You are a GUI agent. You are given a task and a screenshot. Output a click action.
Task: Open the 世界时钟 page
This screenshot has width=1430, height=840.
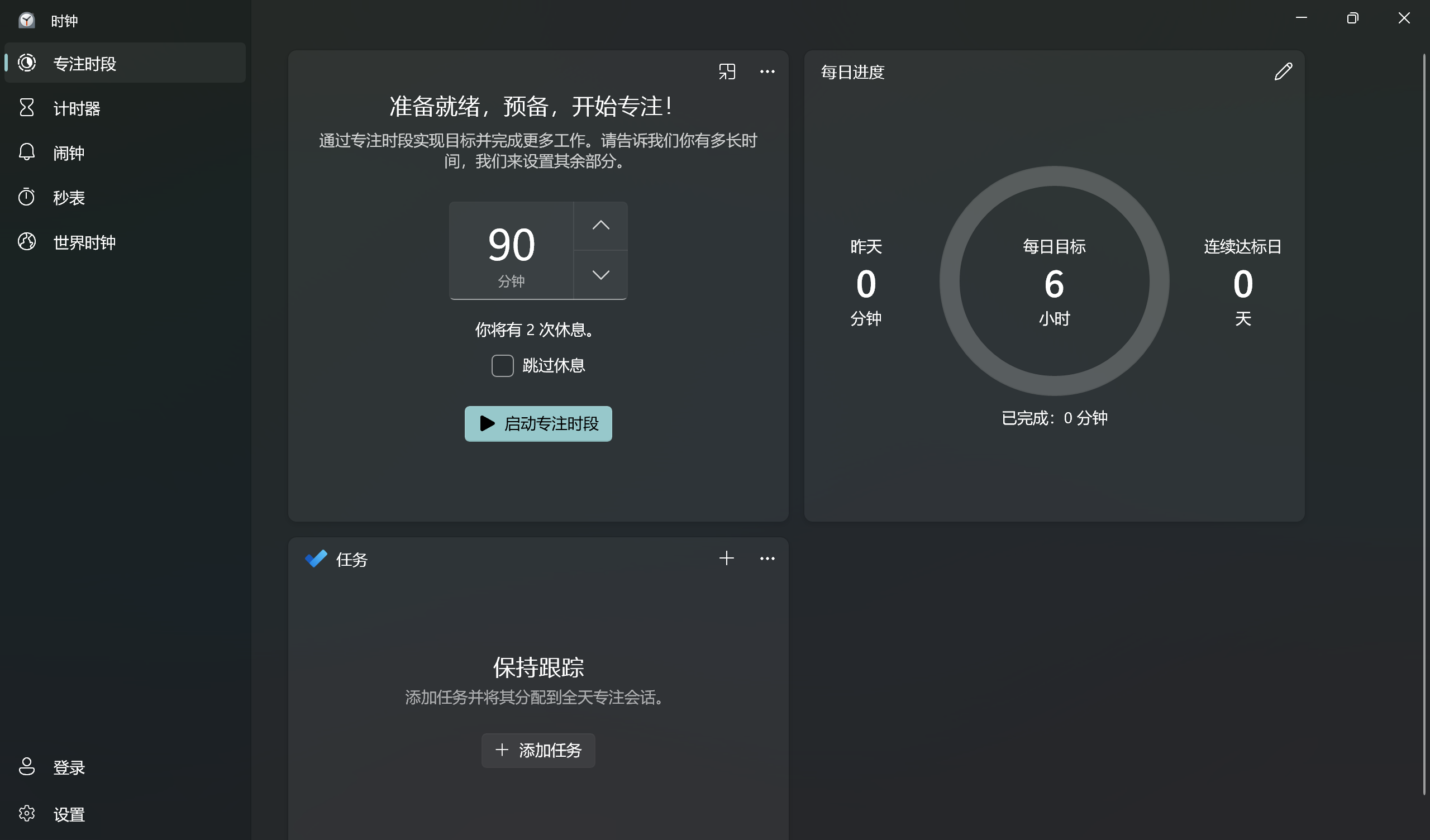(84, 242)
